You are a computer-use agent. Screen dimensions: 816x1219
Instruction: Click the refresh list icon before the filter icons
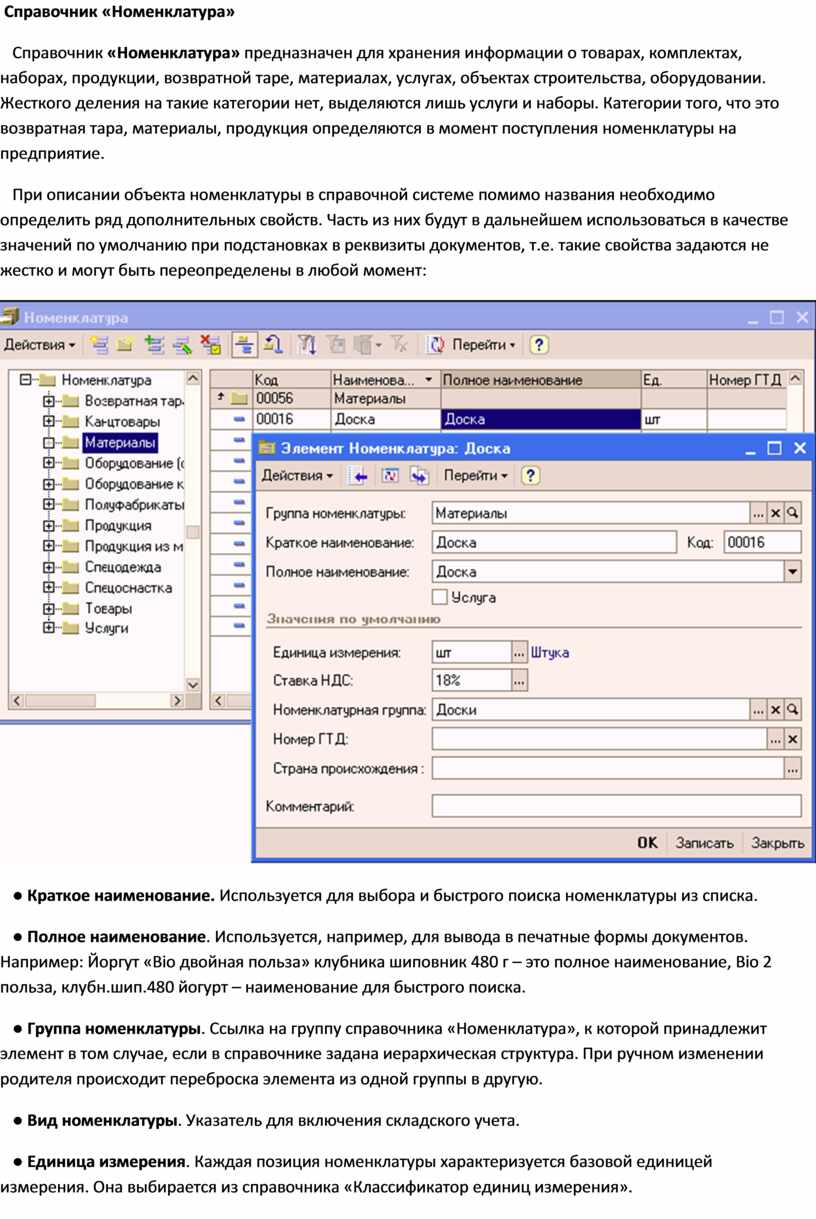tap(272, 345)
